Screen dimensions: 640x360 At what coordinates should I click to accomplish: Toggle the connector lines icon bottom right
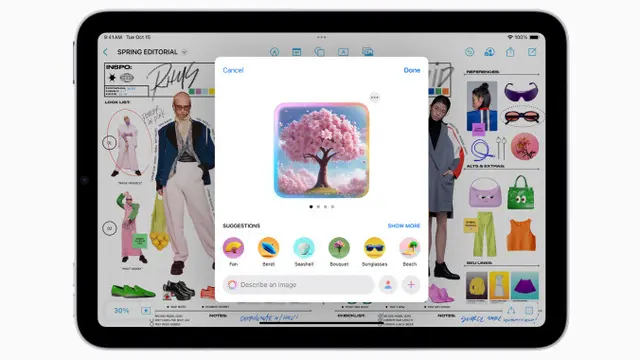coord(511,311)
